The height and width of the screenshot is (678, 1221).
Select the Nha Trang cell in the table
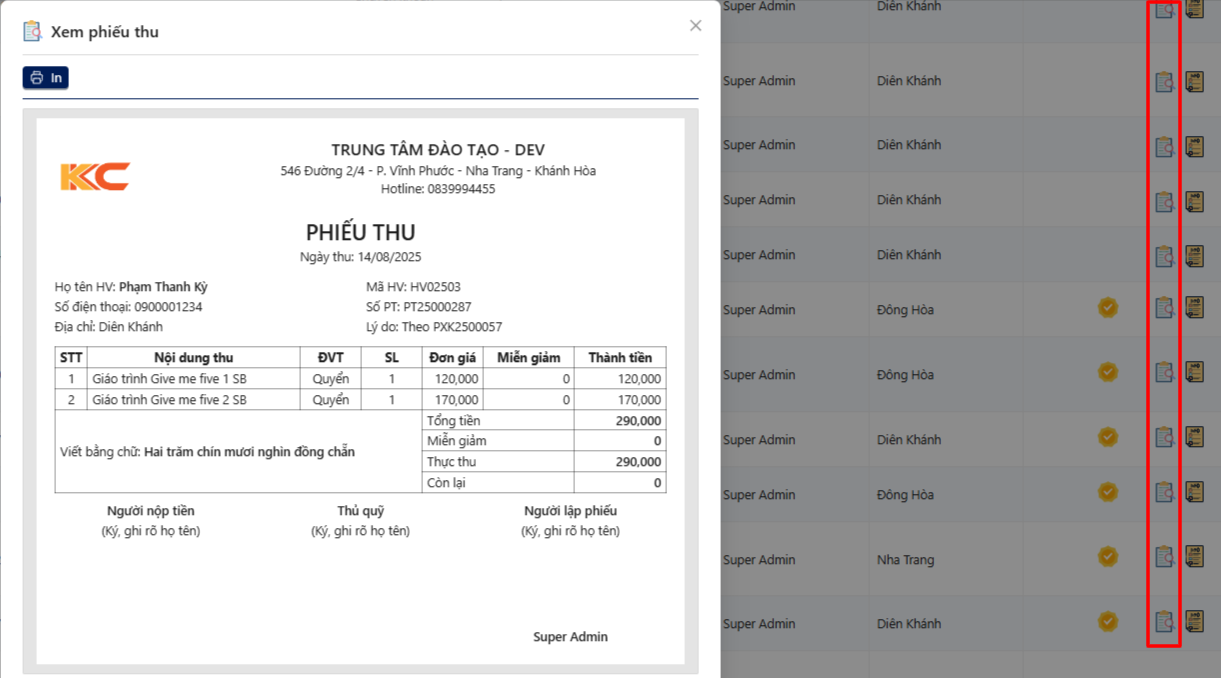(x=905, y=560)
